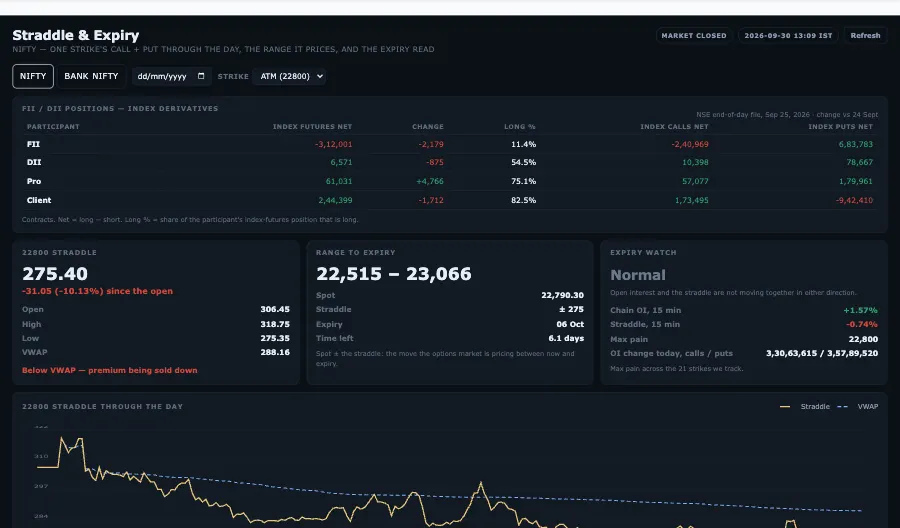The image size is (900, 528).
Task: Click Pro index calls net 57,077
Action: (695, 181)
